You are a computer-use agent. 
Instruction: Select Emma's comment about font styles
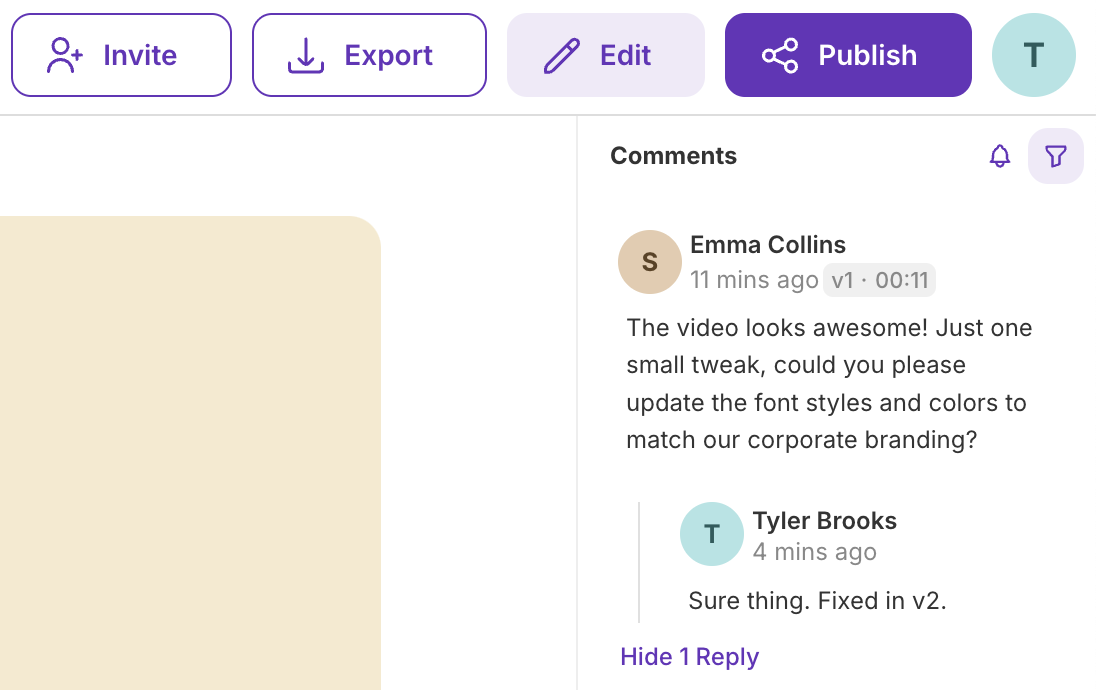pyautogui.click(x=828, y=384)
